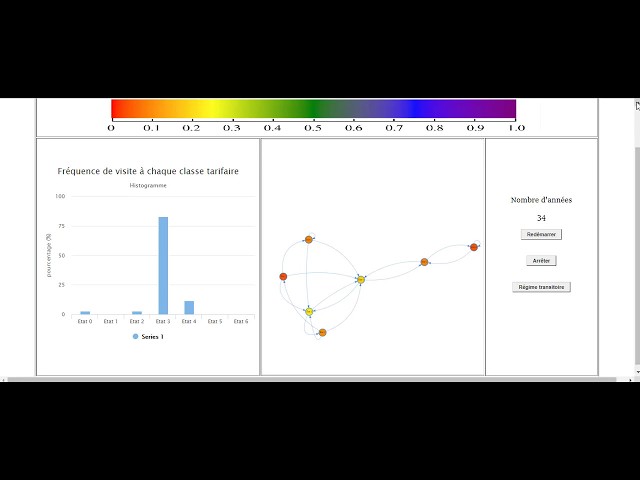
Task: Select the Etat 4 histogram bar
Action: coord(189,308)
